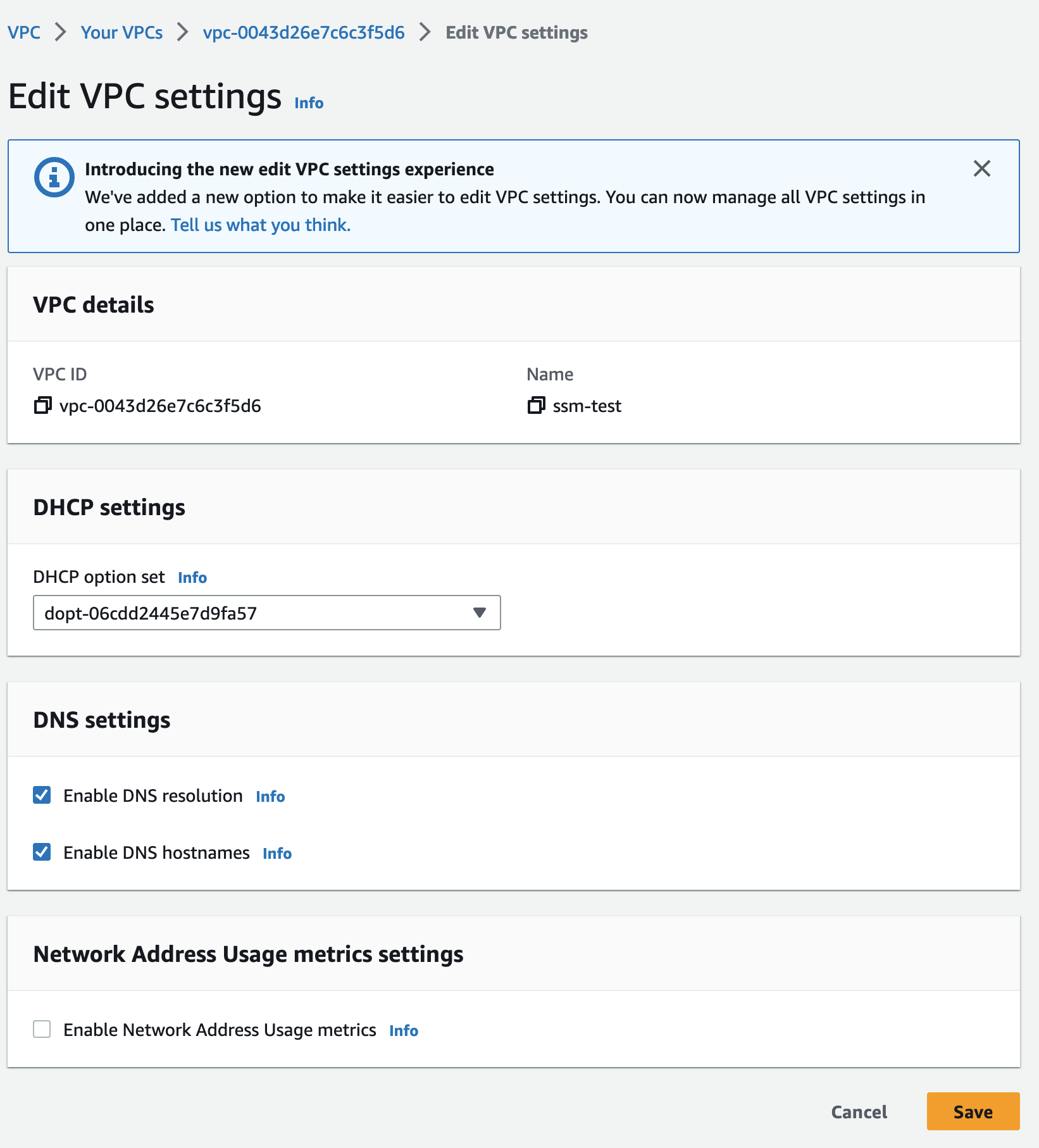Copy the ssm-test name icon
This screenshot has width=1039, height=1148.
pyautogui.click(x=536, y=406)
